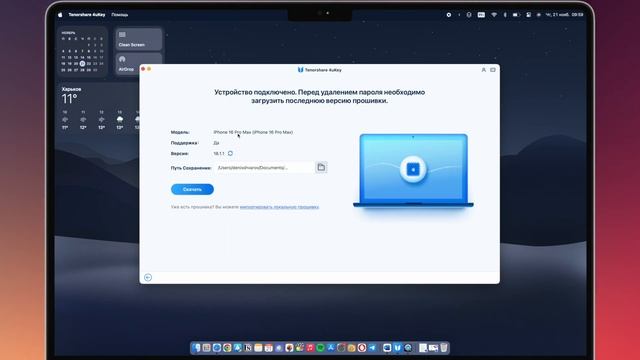Open Notion from the Dock
The image size is (640, 360).
(248, 348)
